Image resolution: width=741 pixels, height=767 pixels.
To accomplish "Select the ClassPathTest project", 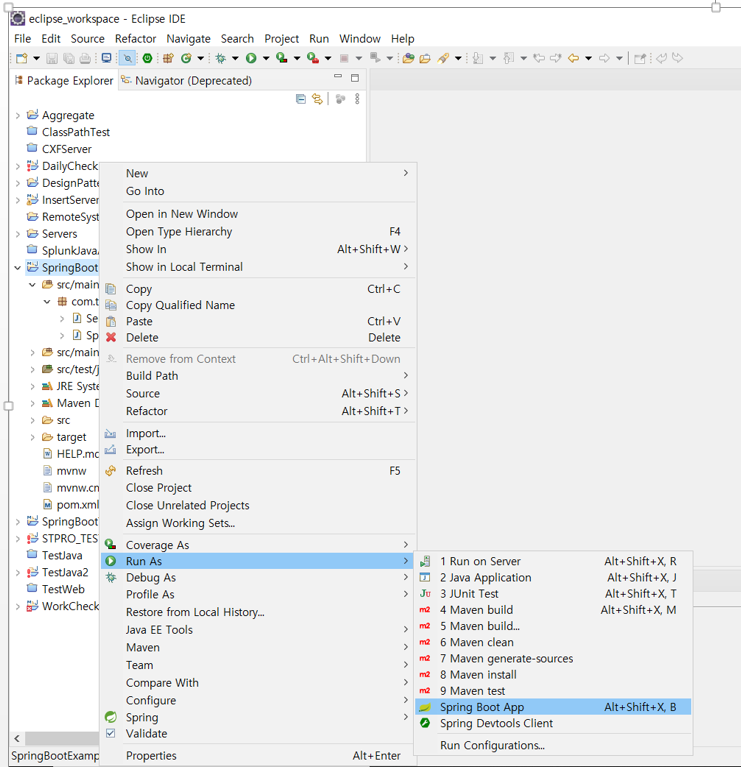I will click(75, 132).
